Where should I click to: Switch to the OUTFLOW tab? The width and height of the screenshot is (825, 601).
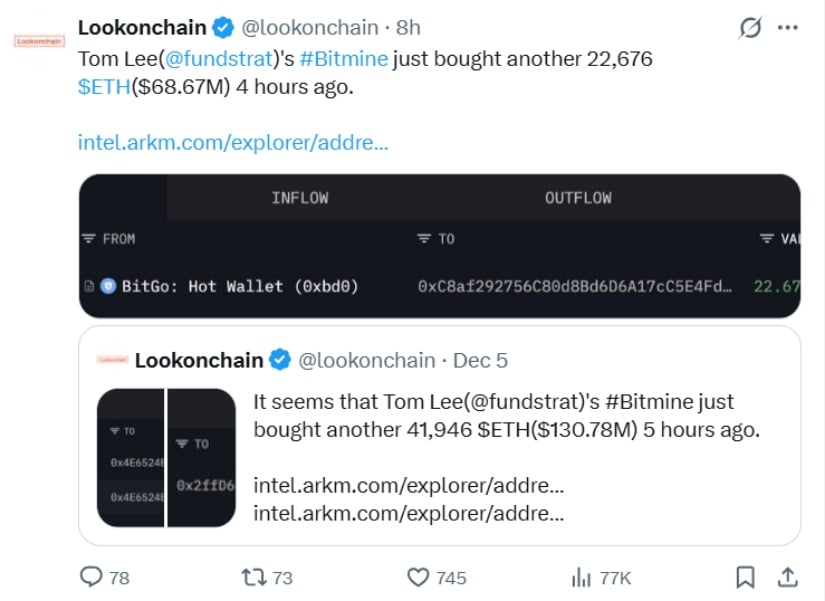pyautogui.click(x=578, y=198)
